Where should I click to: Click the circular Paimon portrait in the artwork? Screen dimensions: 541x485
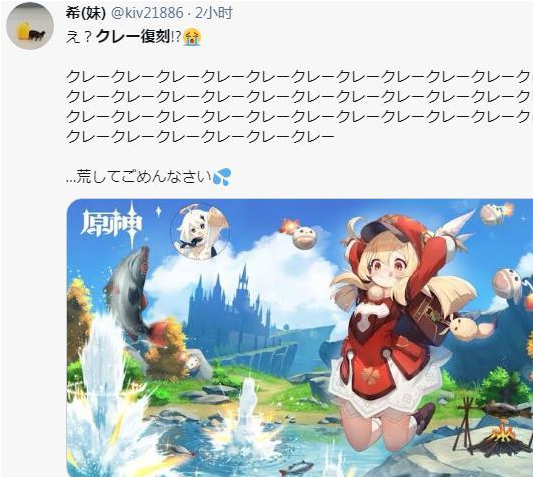point(200,232)
